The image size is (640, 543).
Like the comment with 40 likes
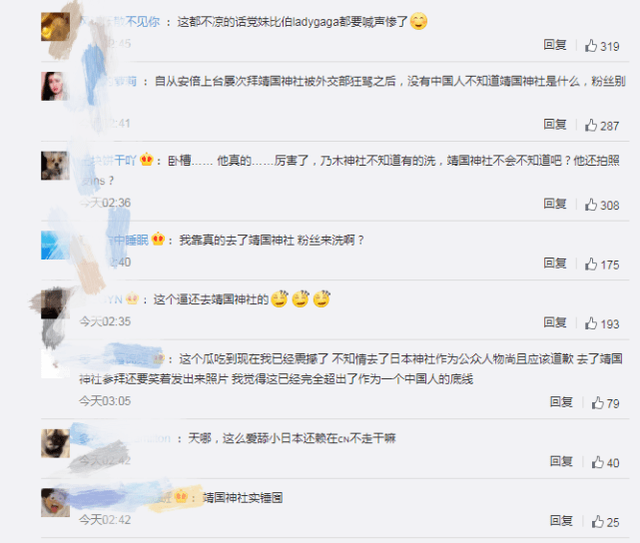pyautogui.click(x=598, y=462)
